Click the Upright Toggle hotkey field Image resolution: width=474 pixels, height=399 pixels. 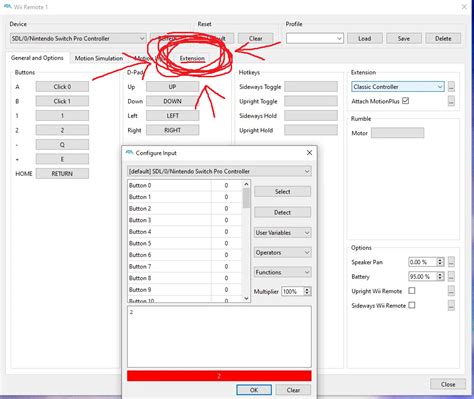[311, 101]
